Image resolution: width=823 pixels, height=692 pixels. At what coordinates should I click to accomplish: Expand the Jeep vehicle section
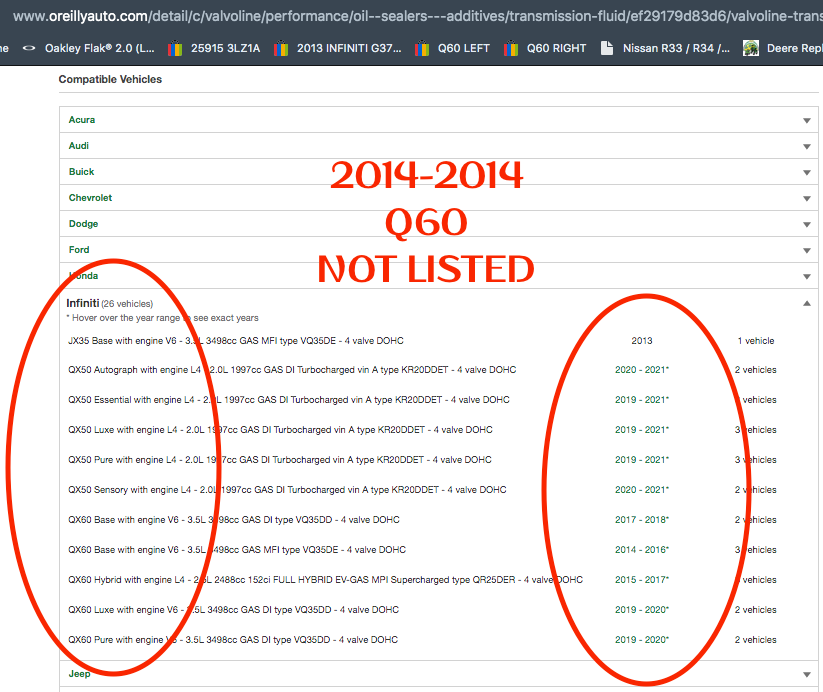pyautogui.click(x=806, y=674)
